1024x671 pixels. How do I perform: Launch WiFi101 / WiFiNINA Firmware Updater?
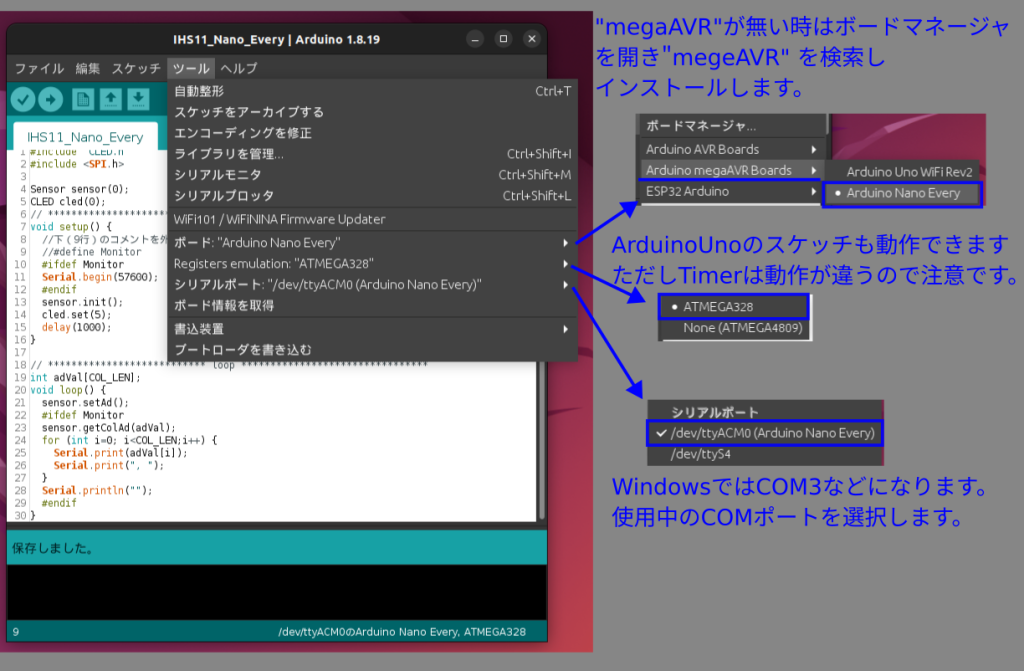tap(372, 220)
